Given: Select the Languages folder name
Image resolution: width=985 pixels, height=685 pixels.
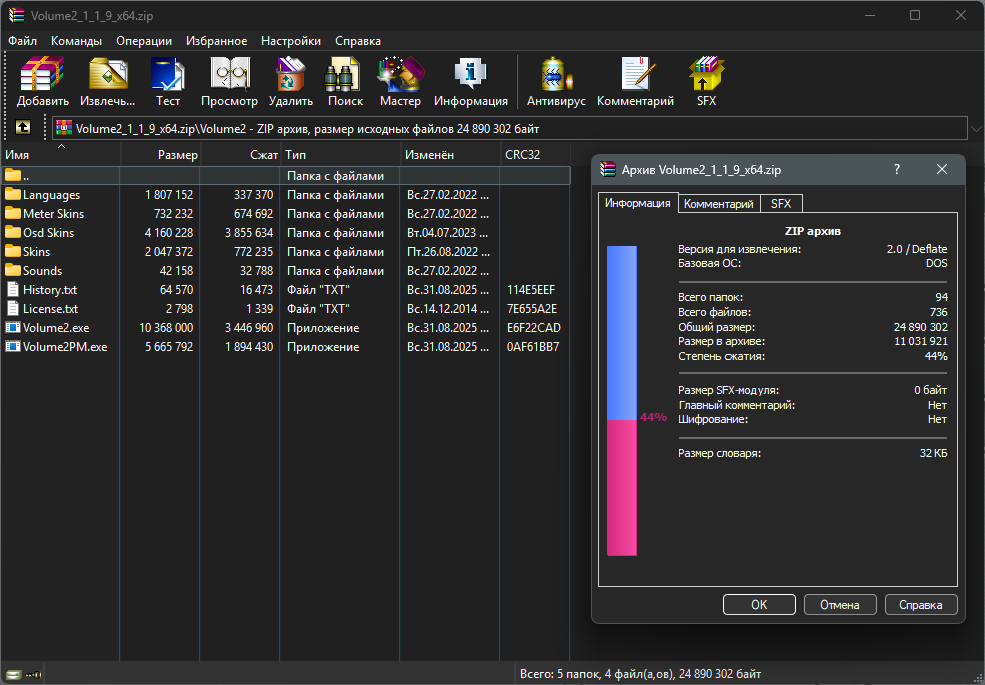Looking at the screenshot, I should click(x=52, y=195).
